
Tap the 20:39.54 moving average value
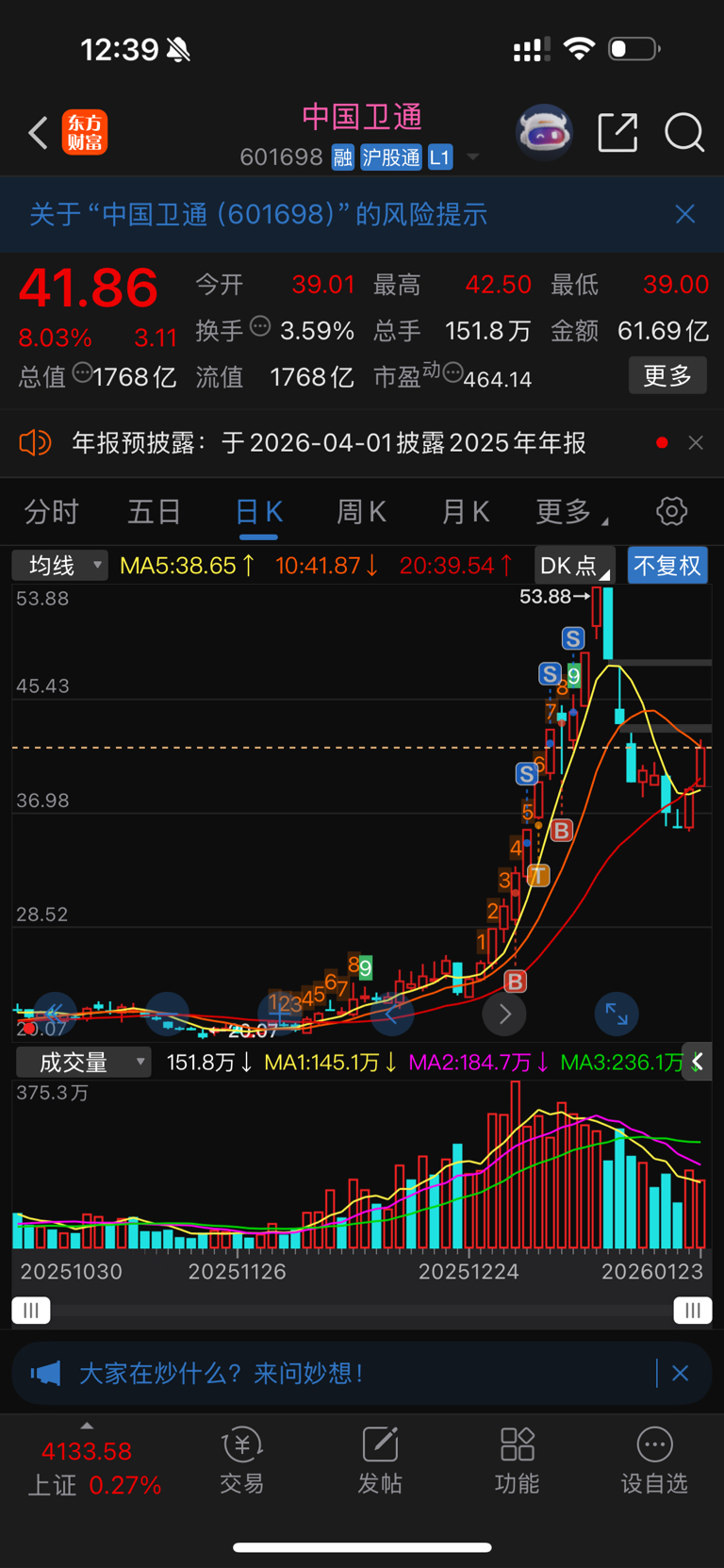tap(457, 566)
